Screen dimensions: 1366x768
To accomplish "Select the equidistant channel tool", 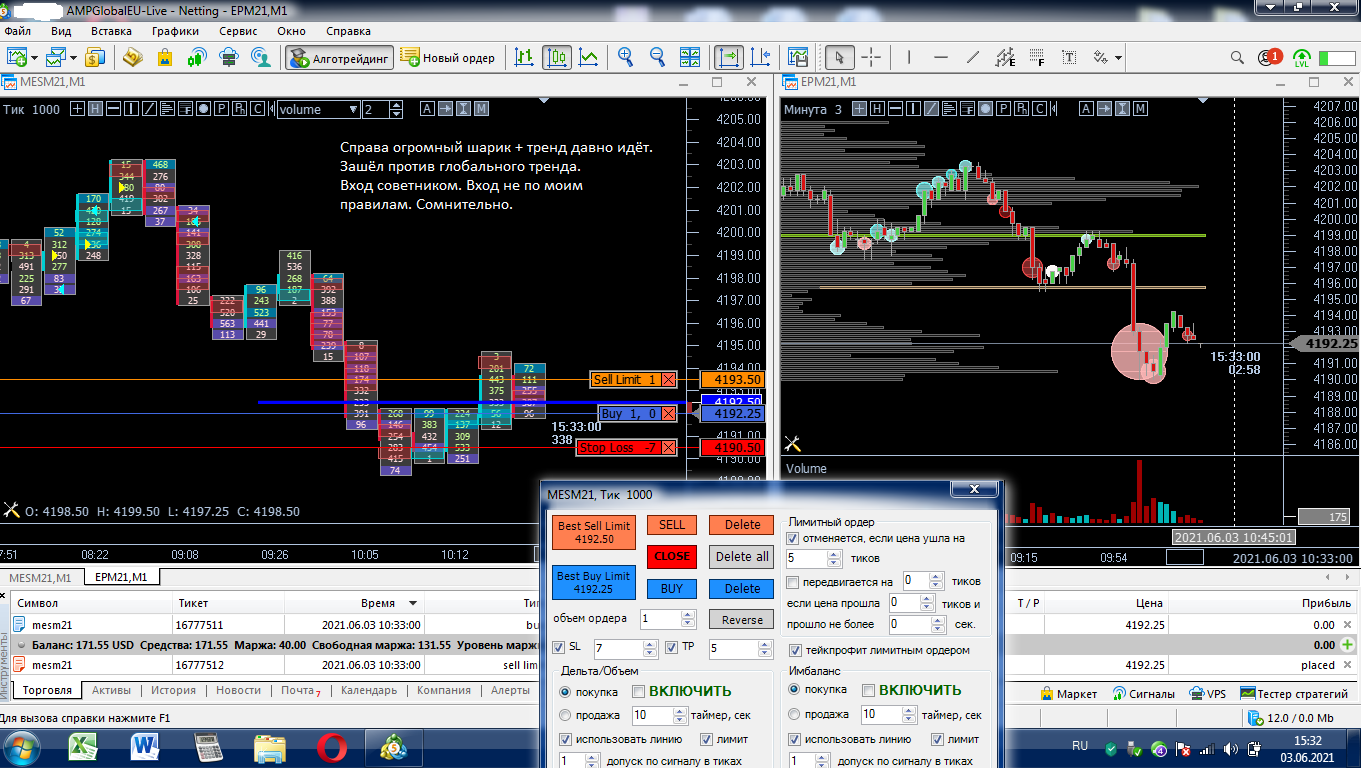I will [1005, 57].
